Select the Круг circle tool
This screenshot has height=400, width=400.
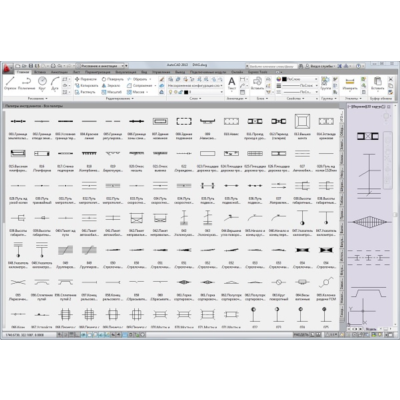pyautogui.click(x=42, y=83)
